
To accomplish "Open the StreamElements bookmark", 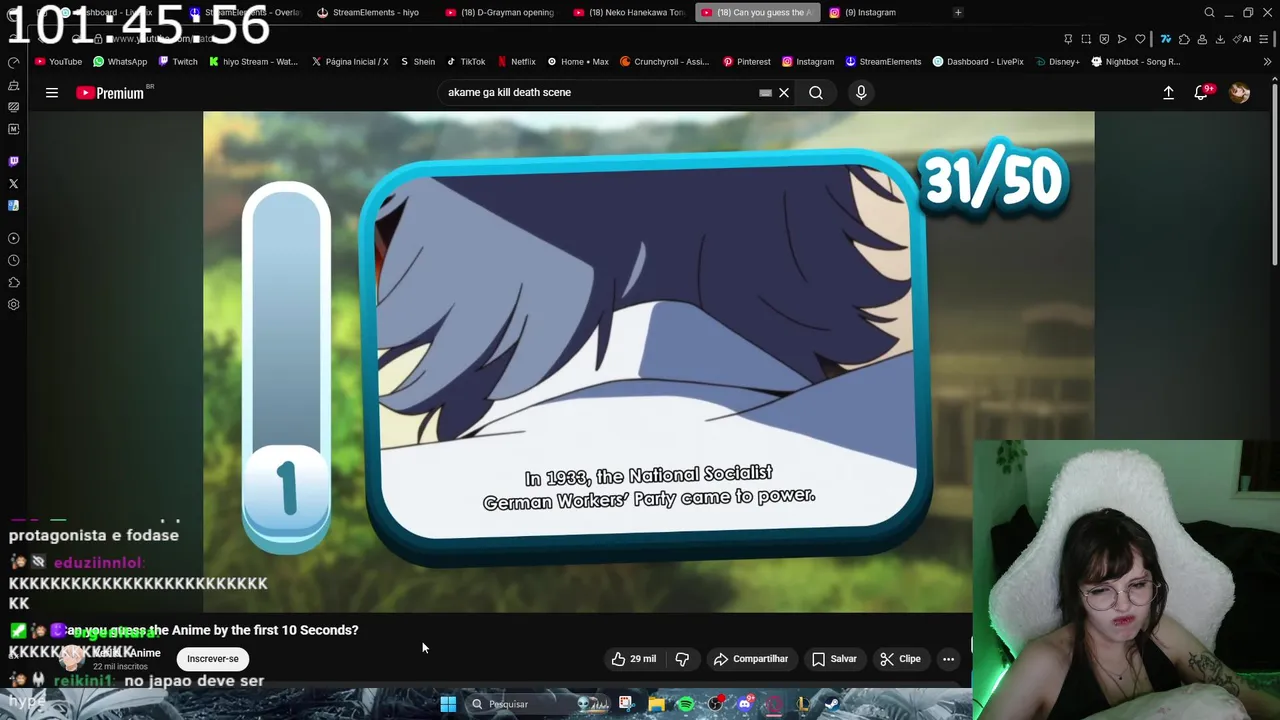I will click(x=883, y=62).
